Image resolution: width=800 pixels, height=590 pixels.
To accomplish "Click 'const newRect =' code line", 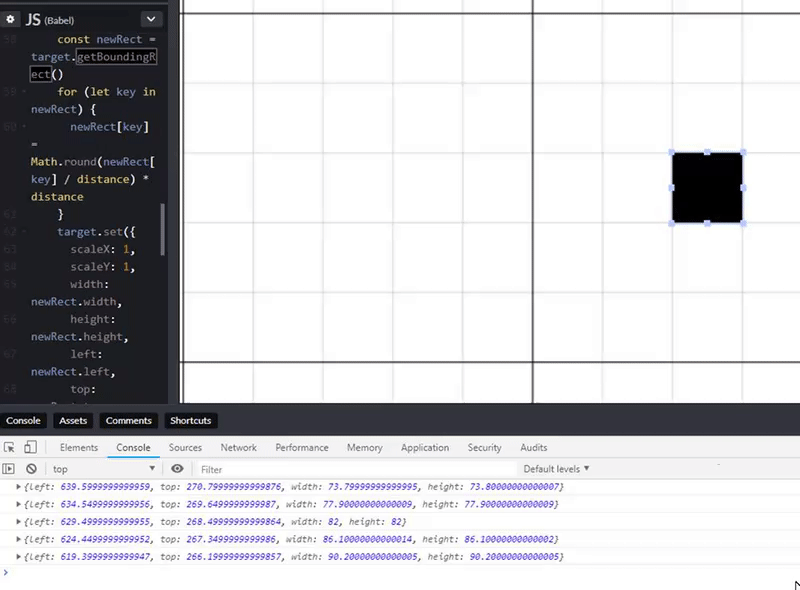I will 106,39.
